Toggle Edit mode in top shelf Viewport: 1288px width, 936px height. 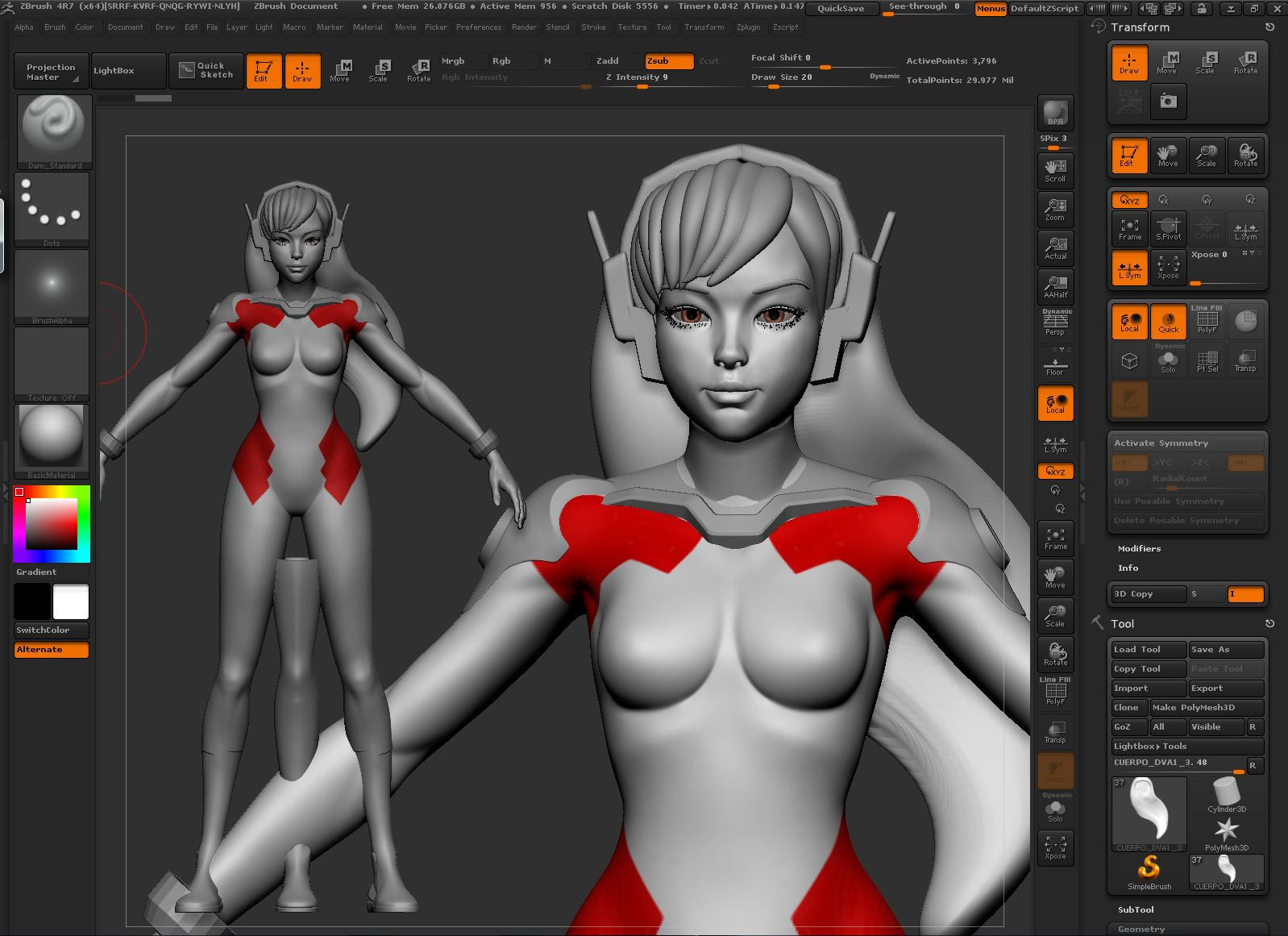263,70
